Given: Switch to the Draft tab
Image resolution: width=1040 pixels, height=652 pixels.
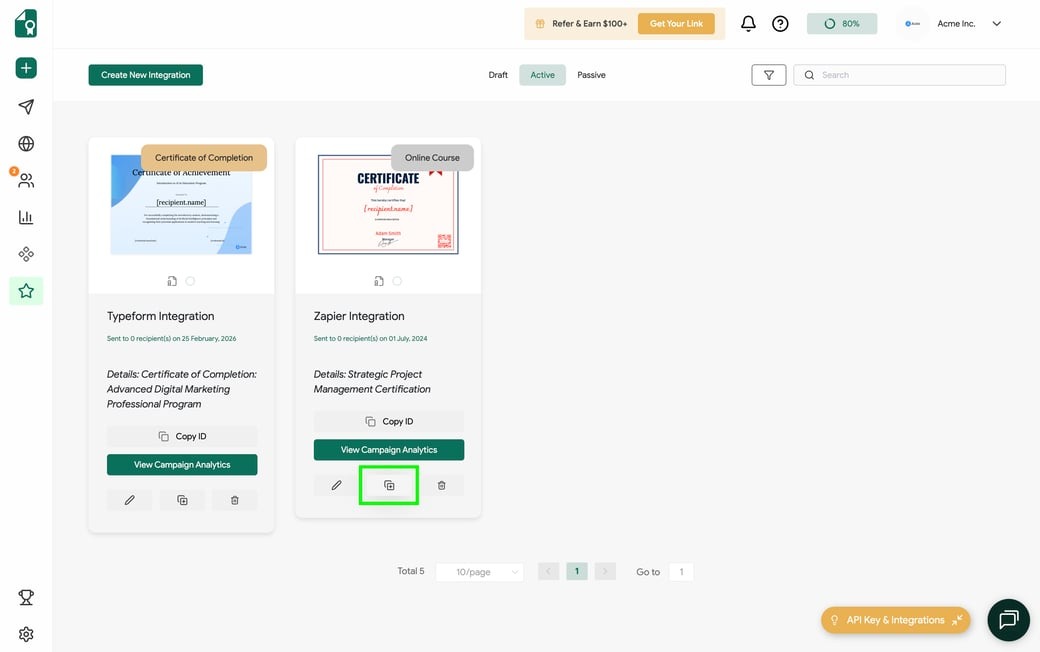Looking at the screenshot, I should click(x=498, y=75).
